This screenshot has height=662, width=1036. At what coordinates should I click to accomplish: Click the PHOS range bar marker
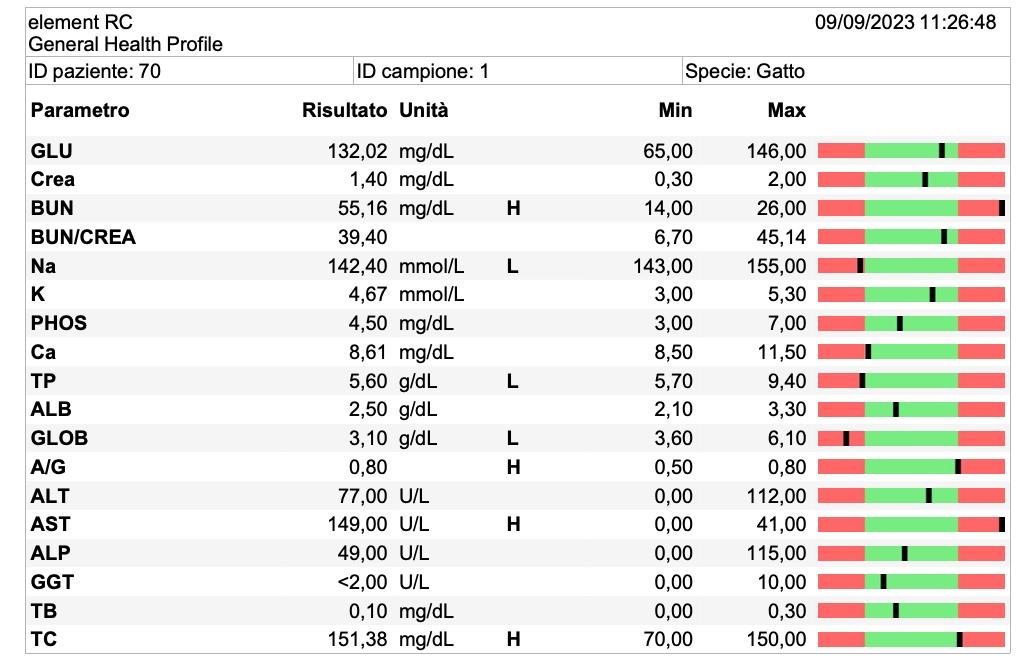pos(900,323)
